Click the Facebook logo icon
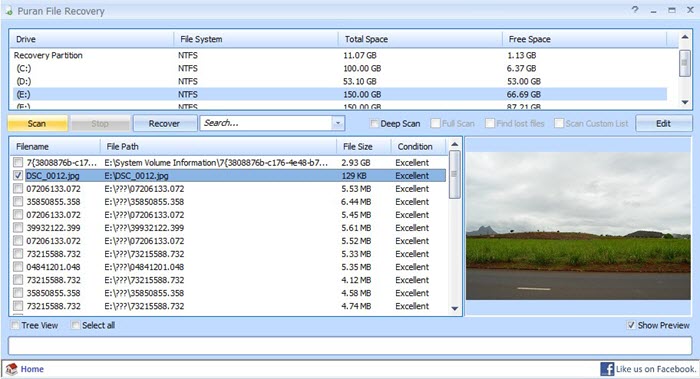Screen dimensions: 700x379 coord(607,369)
